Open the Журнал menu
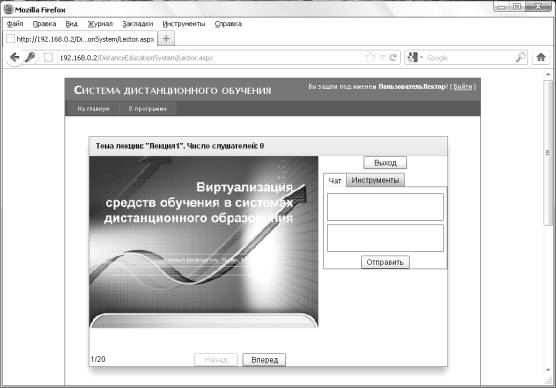Screen dimensions: 556x388 point(100,24)
